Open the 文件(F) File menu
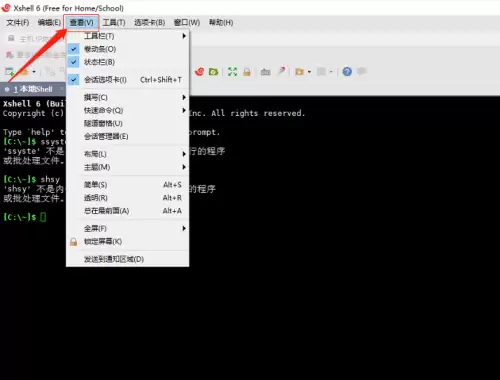This screenshot has height=380, width=500. pos(18,22)
